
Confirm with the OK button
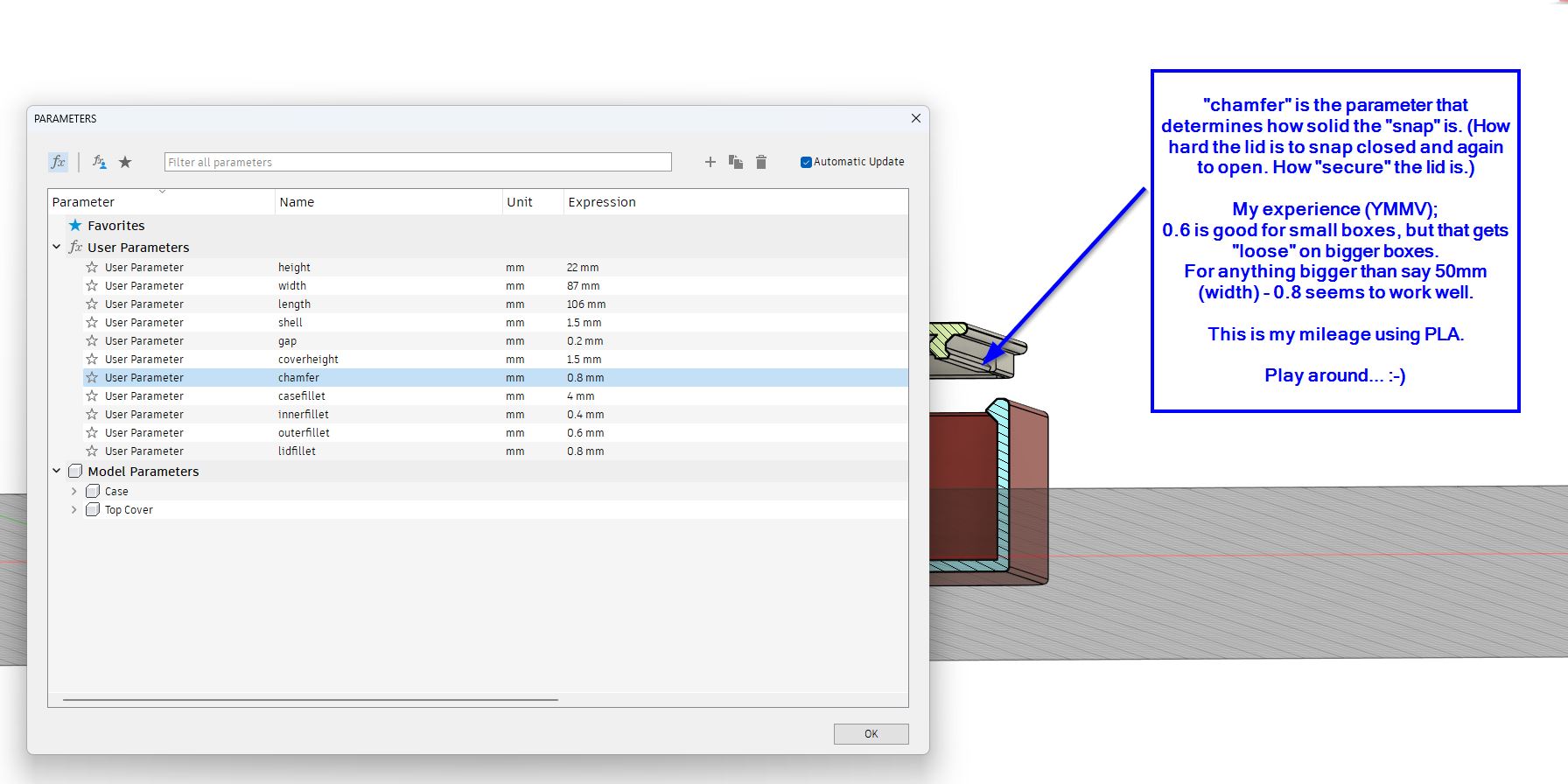point(871,733)
